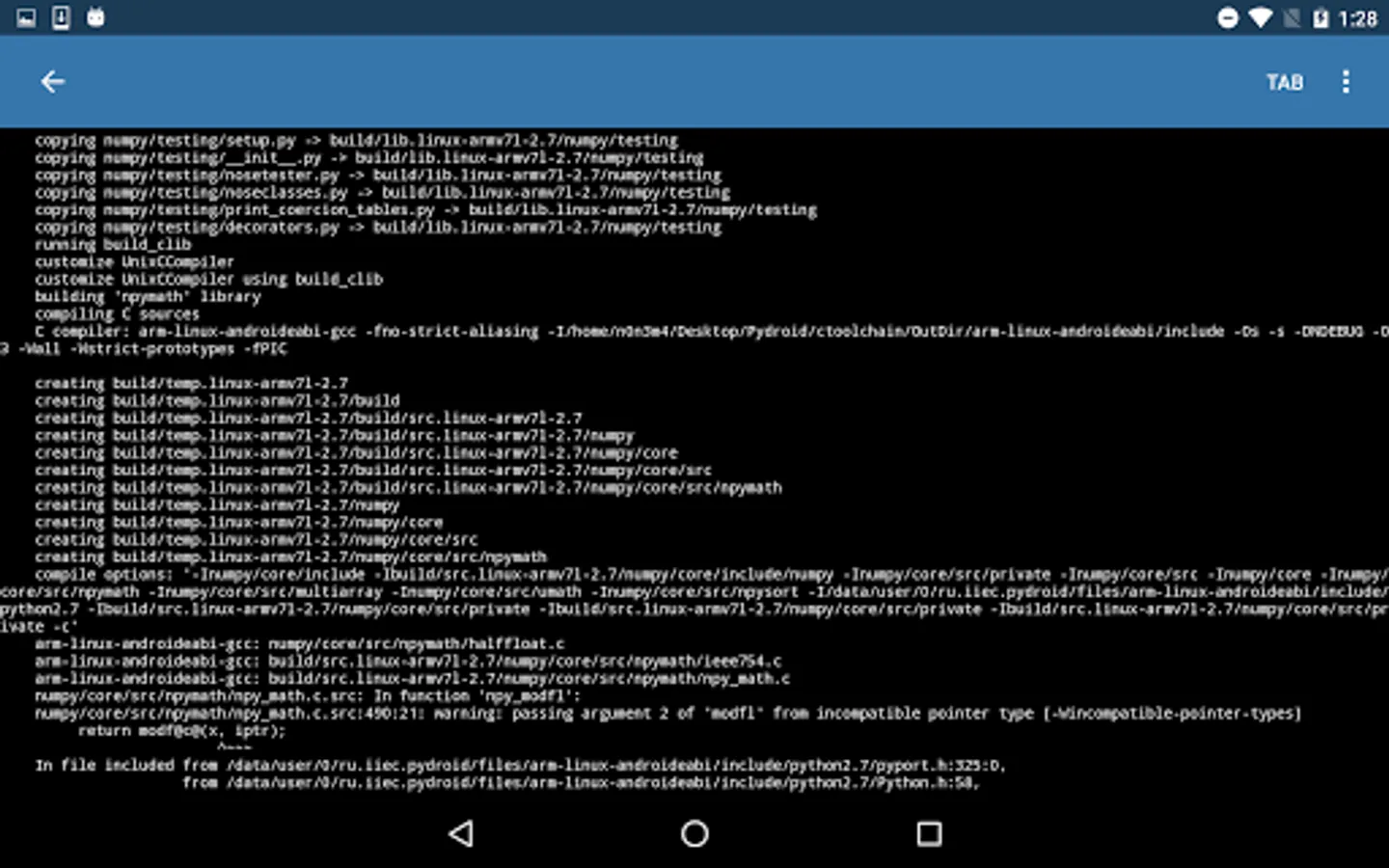Tap the line ending 'numpy/core/src/npymath/halffloat.c'
The width and height of the screenshot is (1389, 868).
pyautogui.click(x=299, y=644)
